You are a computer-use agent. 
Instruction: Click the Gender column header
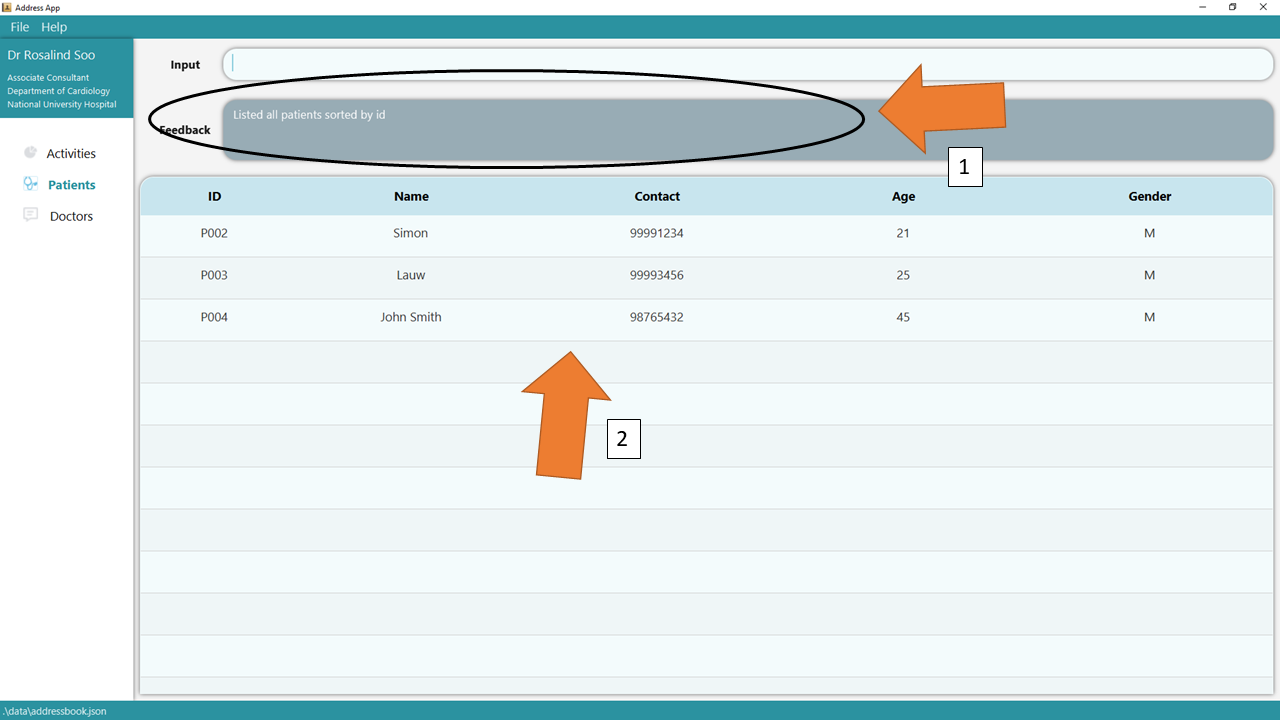[x=1149, y=197]
